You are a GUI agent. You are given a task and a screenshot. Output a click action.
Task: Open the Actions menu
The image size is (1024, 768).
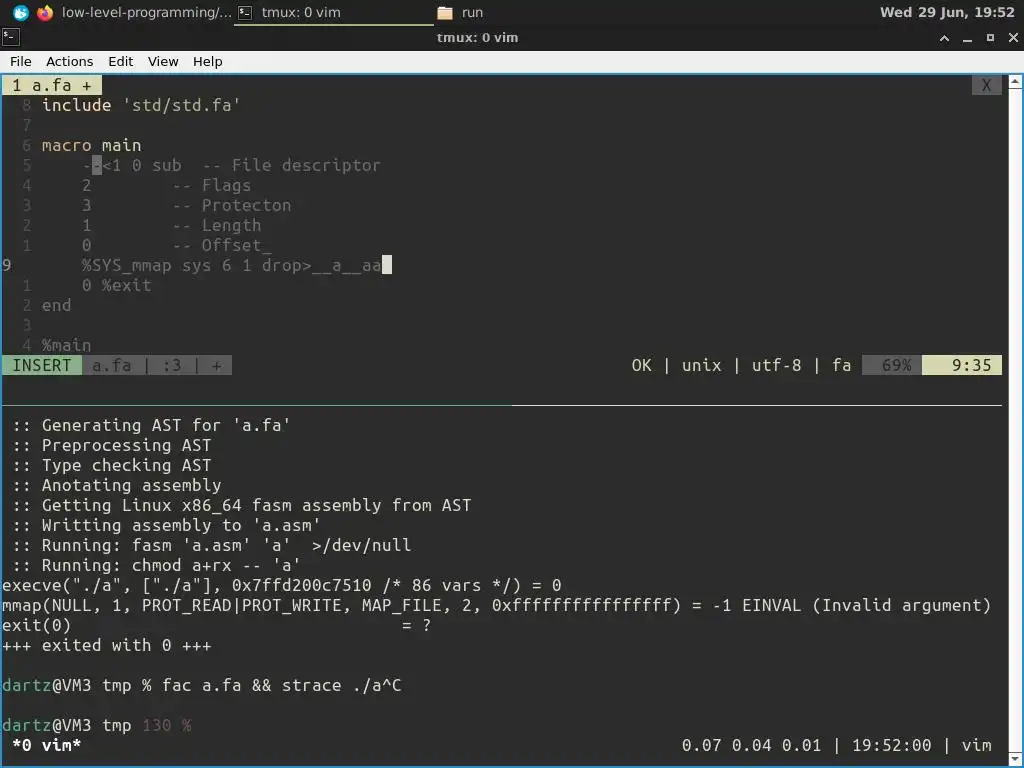pos(69,61)
